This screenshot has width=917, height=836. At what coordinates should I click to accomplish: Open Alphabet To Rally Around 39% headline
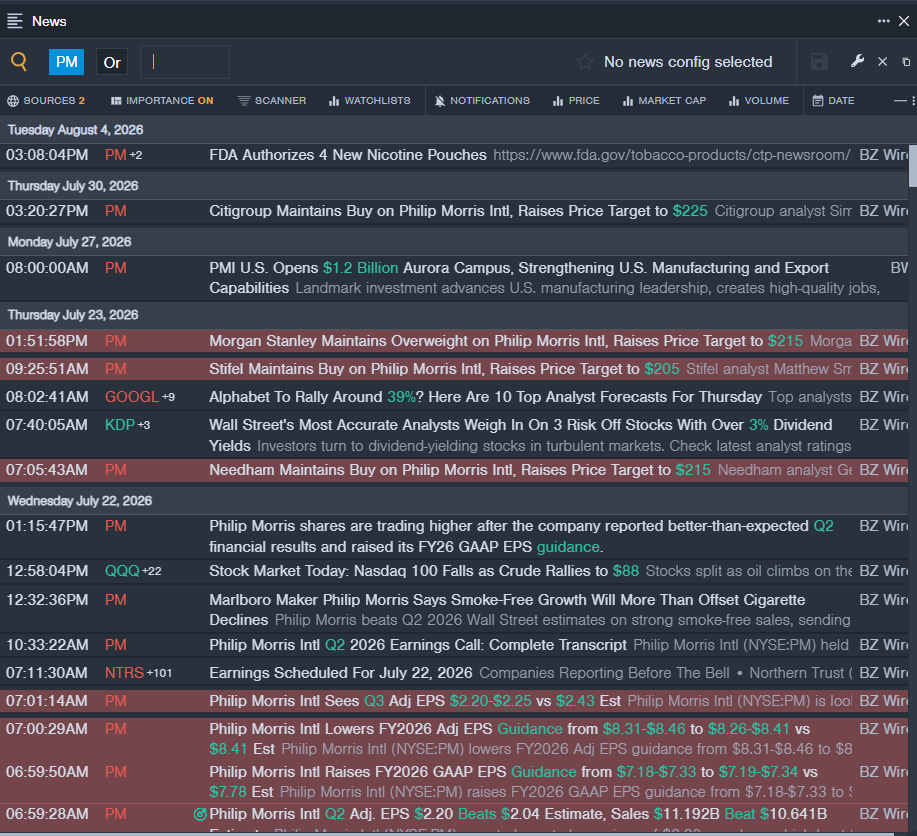[x=485, y=397]
